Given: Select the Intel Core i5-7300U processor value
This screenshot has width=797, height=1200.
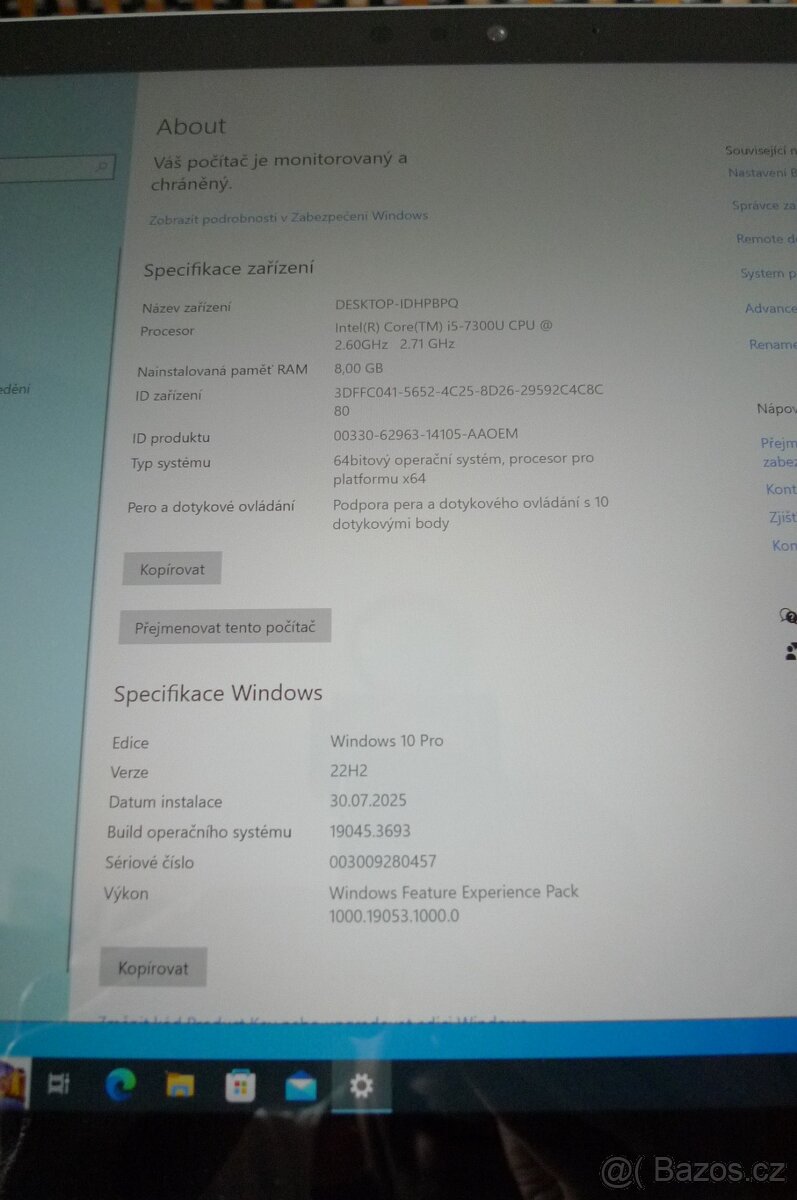Looking at the screenshot, I should (444, 335).
